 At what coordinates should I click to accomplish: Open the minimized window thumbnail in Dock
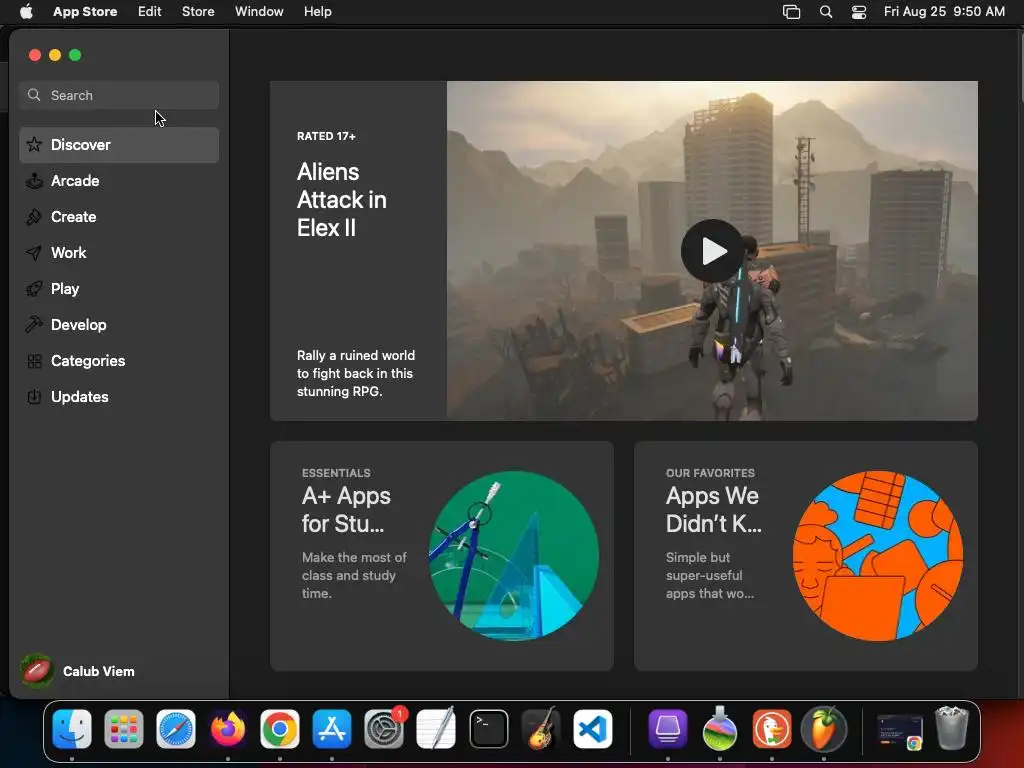coord(900,731)
